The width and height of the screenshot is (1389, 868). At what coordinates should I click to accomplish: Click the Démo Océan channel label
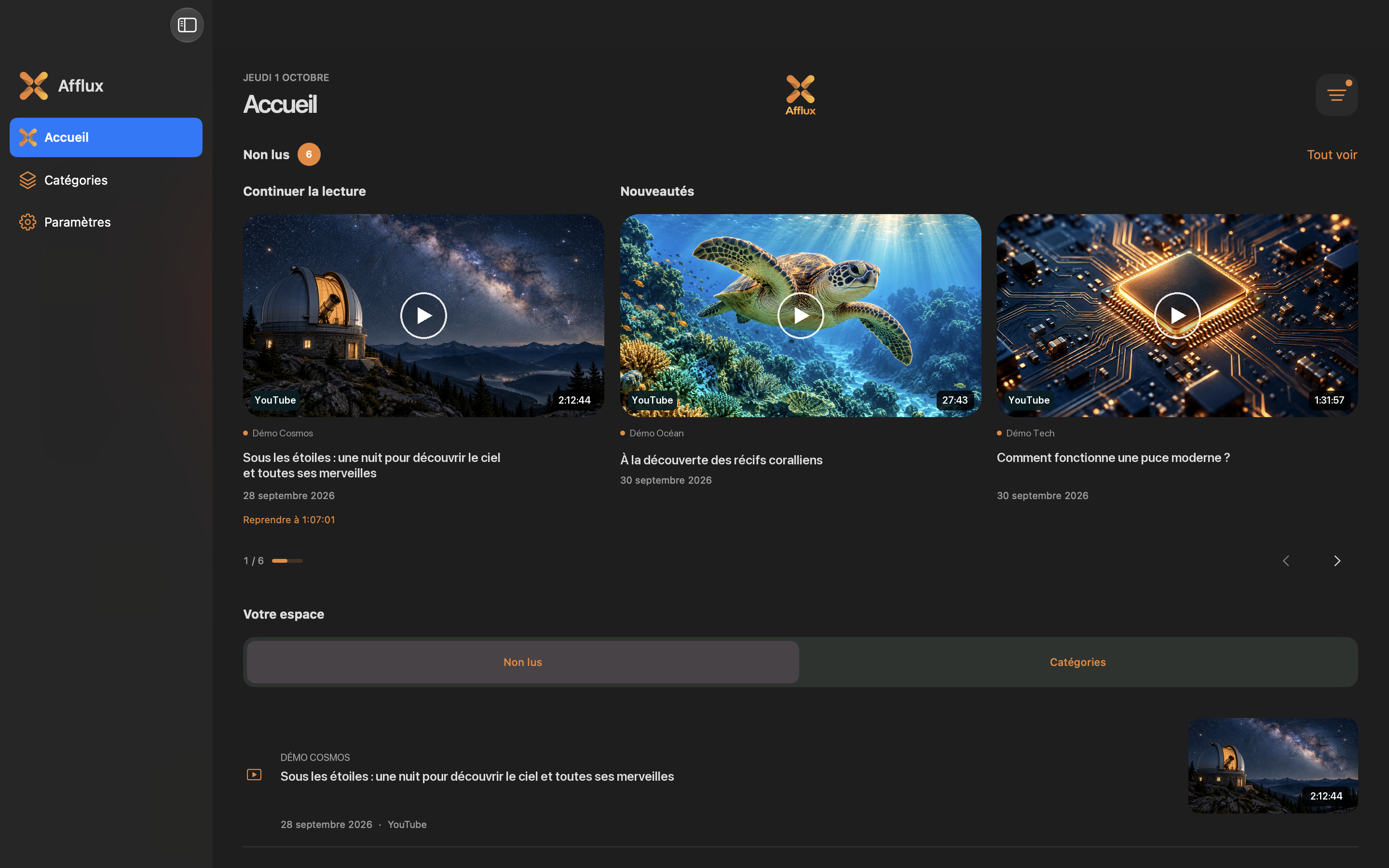pos(656,433)
